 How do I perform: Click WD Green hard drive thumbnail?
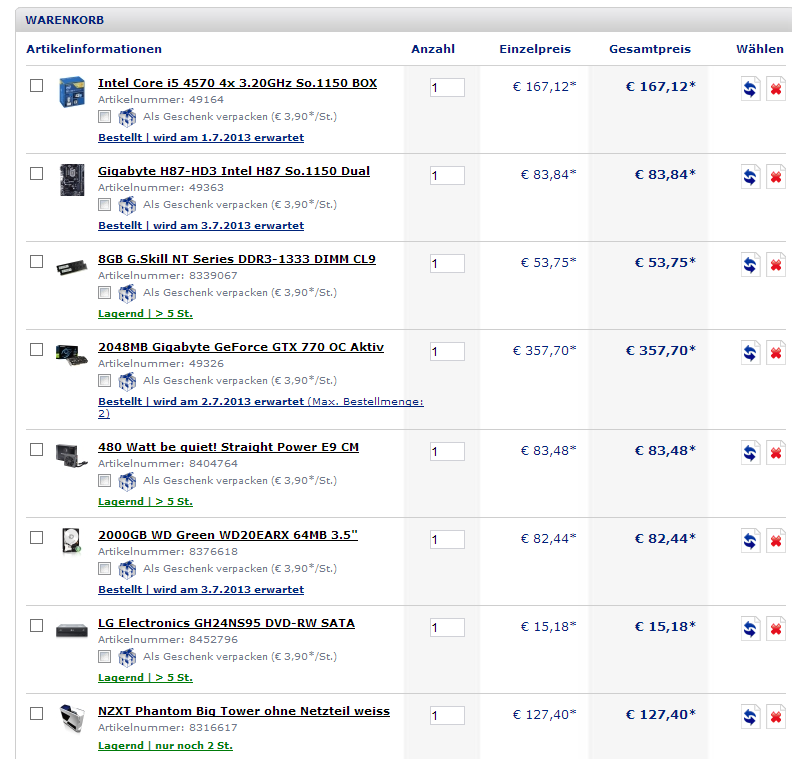pyautogui.click(x=72, y=541)
